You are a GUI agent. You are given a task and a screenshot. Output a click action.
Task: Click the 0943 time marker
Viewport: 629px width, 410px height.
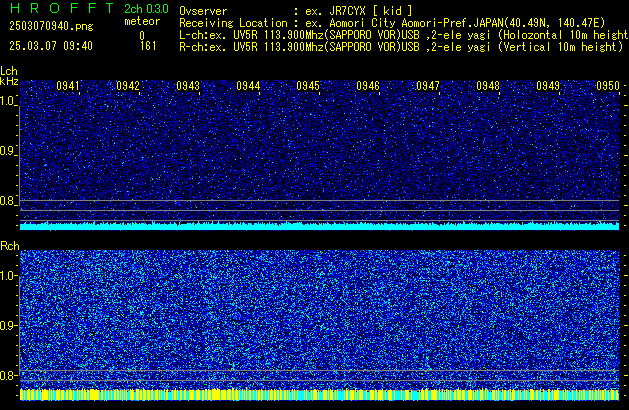click(188, 86)
